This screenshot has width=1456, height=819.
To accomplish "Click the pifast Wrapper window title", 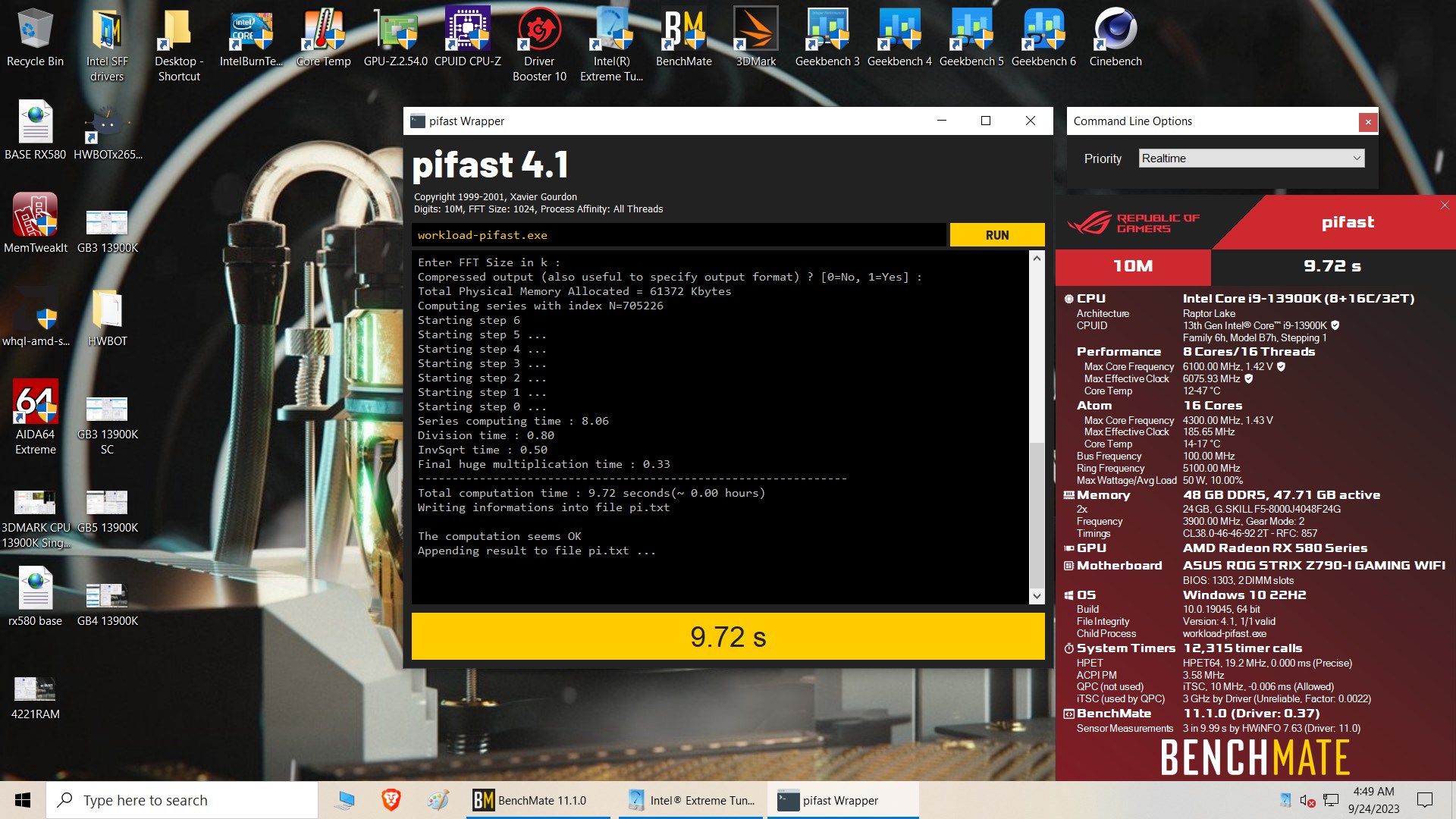I will coord(466,121).
